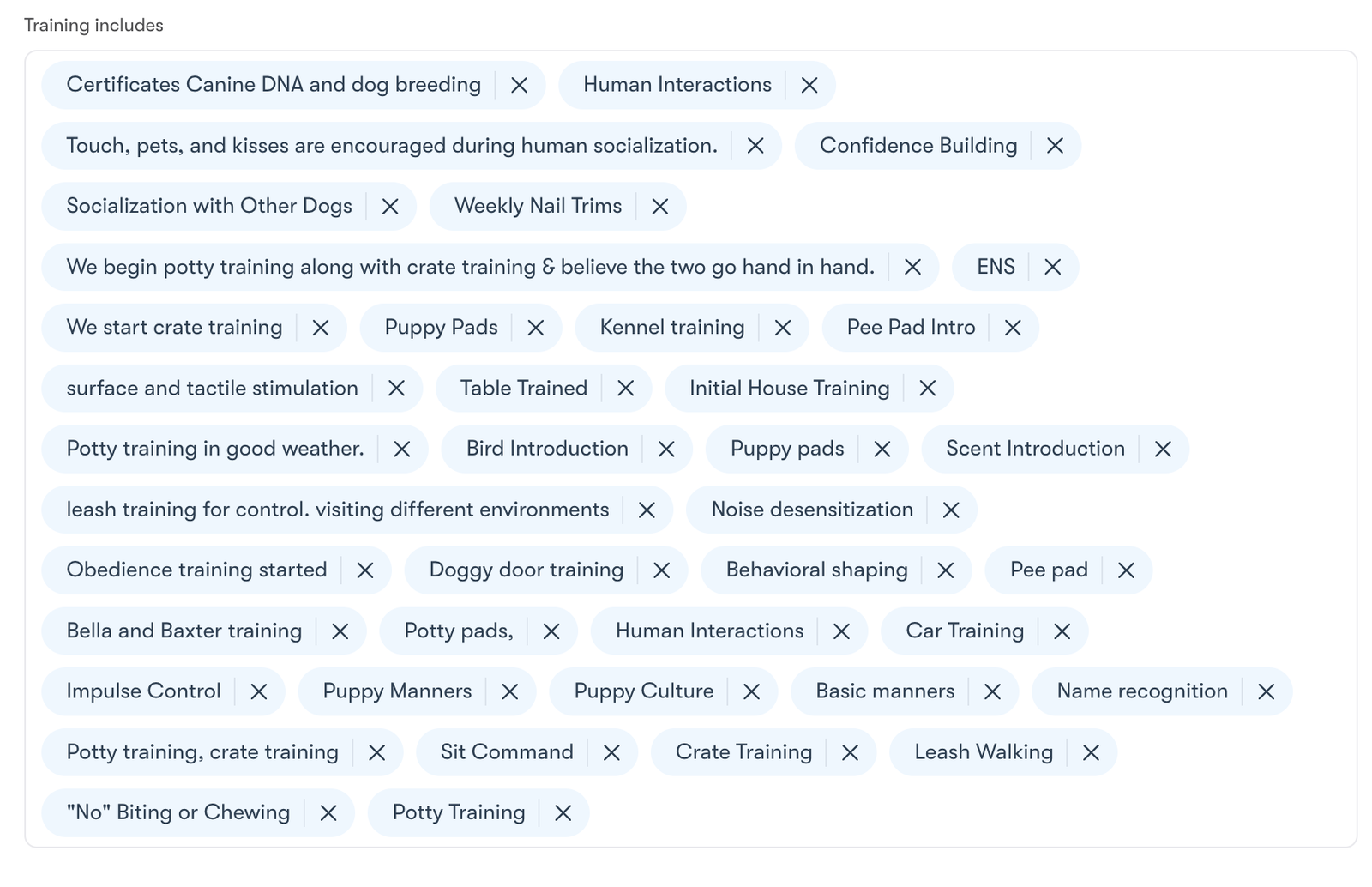Viewport: 1372px width, 887px height.
Task: Delete the Leash Walking tag
Action: [1091, 752]
